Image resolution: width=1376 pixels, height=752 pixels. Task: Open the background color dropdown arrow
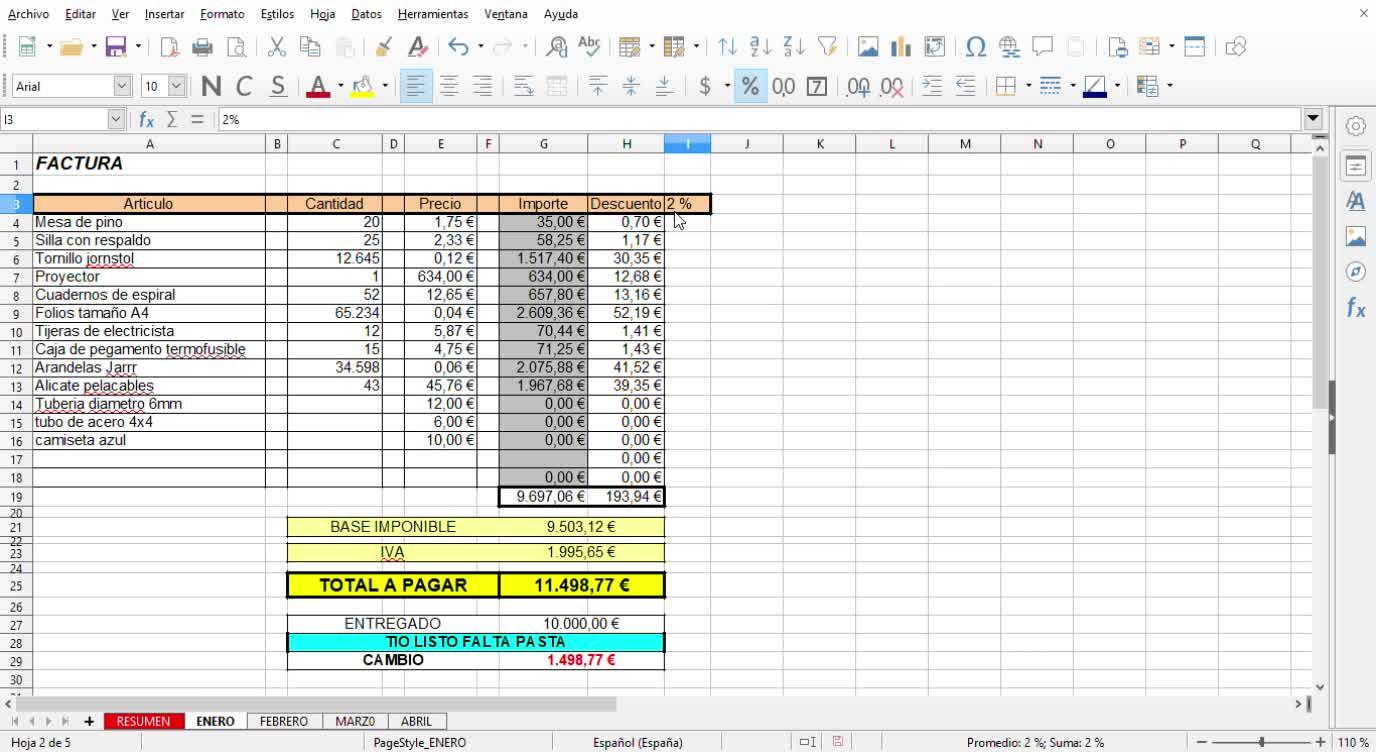click(384, 86)
